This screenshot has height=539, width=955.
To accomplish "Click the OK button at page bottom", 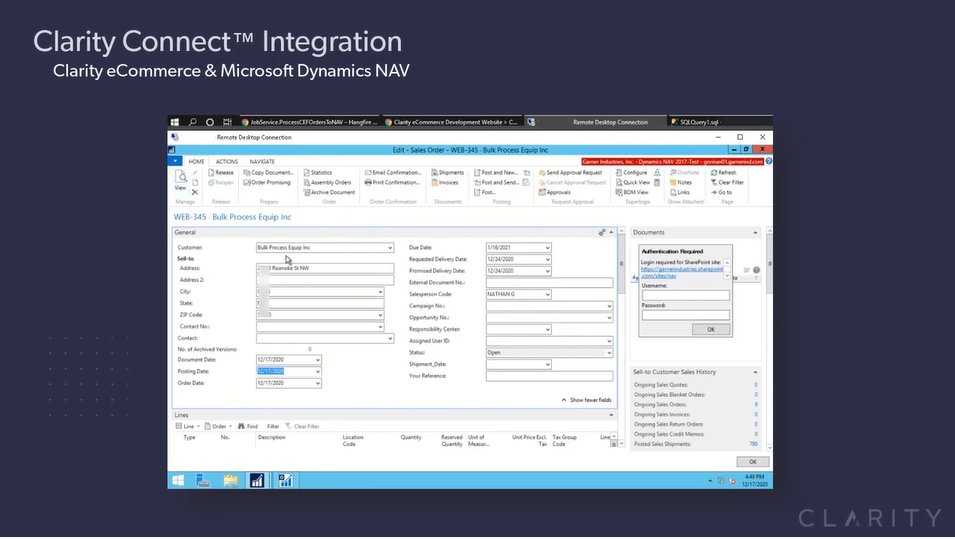I will [752, 462].
